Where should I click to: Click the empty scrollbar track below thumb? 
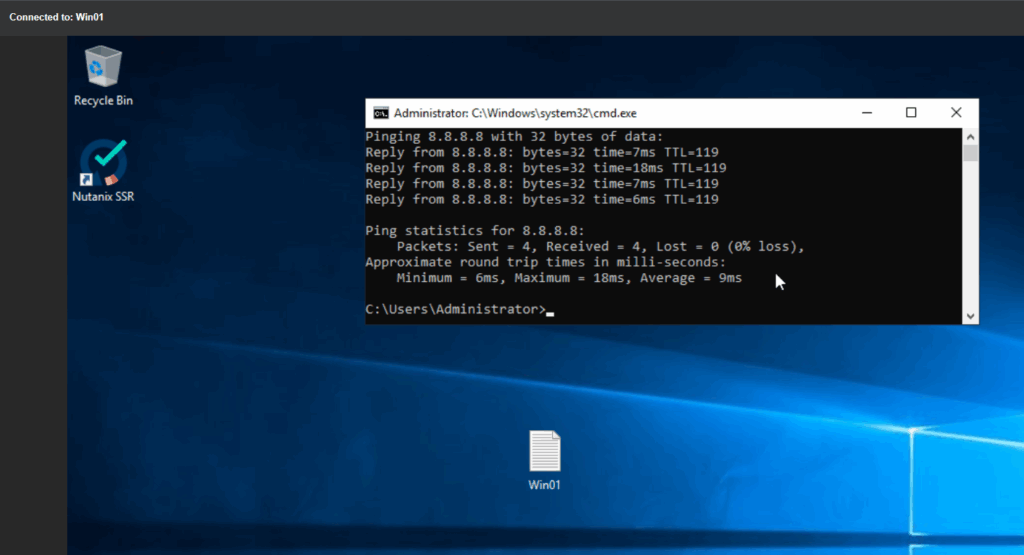[x=970, y=240]
